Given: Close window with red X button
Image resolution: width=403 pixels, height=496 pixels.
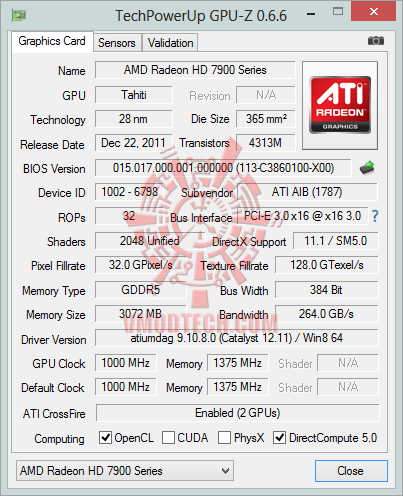Looking at the screenshot, I should point(373,12).
